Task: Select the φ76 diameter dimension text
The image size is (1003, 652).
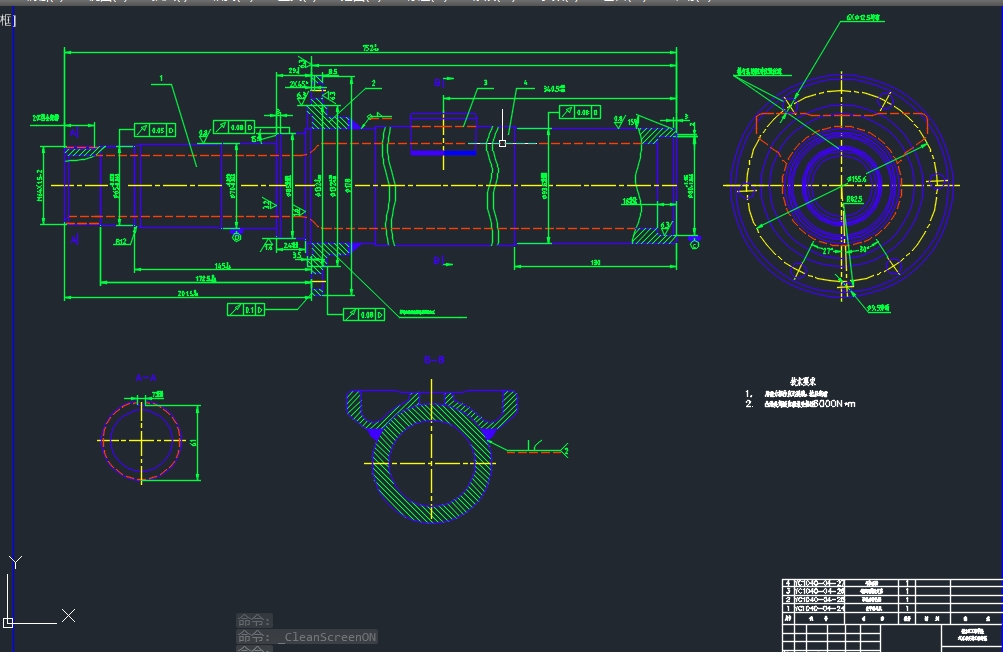Action: click(x=232, y=186)
